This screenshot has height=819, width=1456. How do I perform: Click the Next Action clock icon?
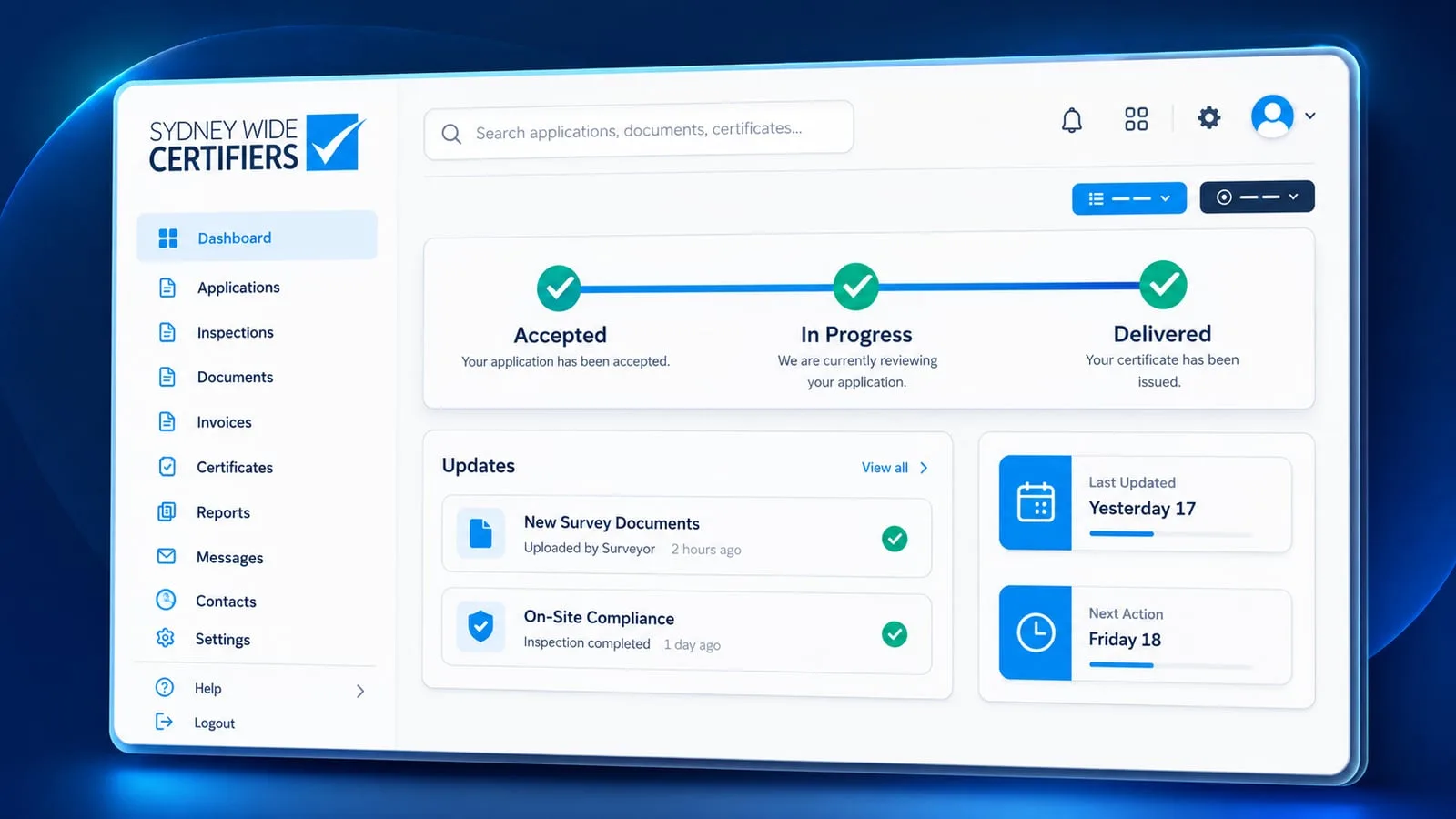[x=1036, y=632]
